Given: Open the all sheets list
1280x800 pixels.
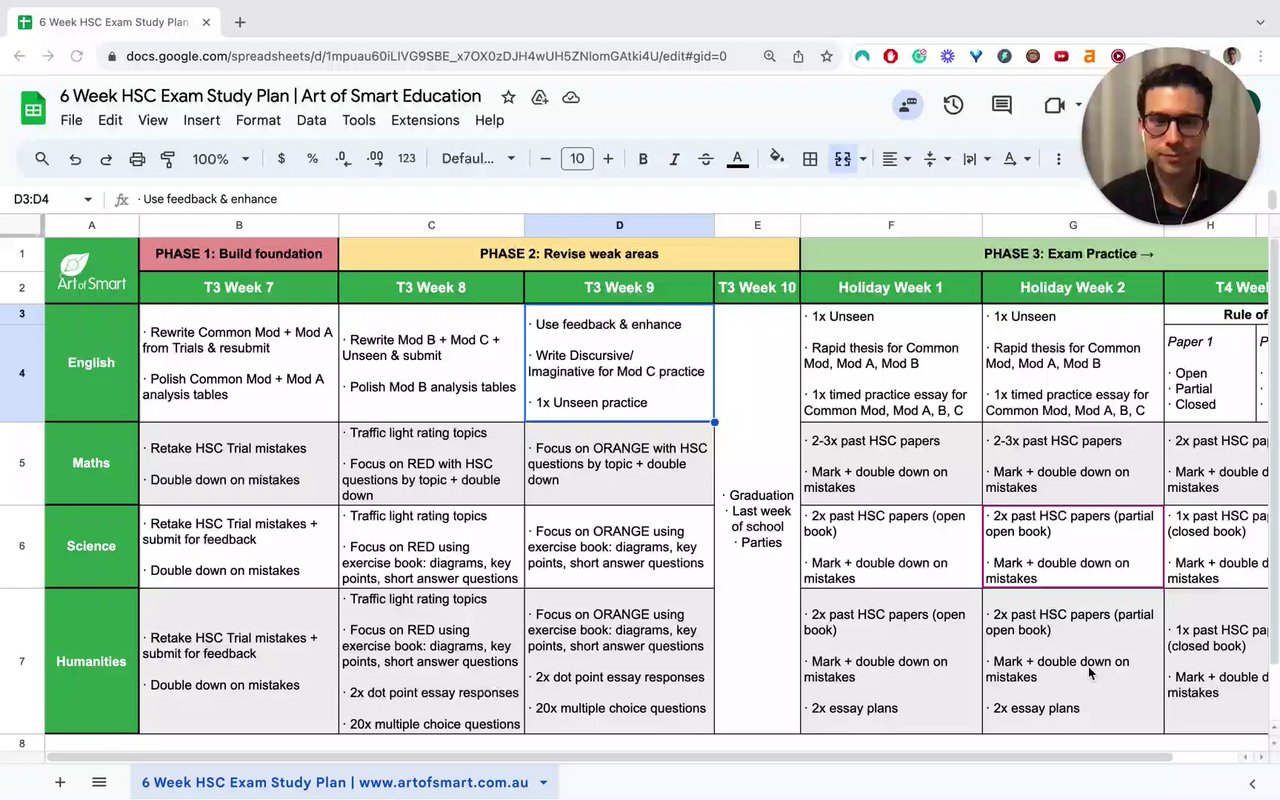Looking at the screenshot, I should (99, 782).
